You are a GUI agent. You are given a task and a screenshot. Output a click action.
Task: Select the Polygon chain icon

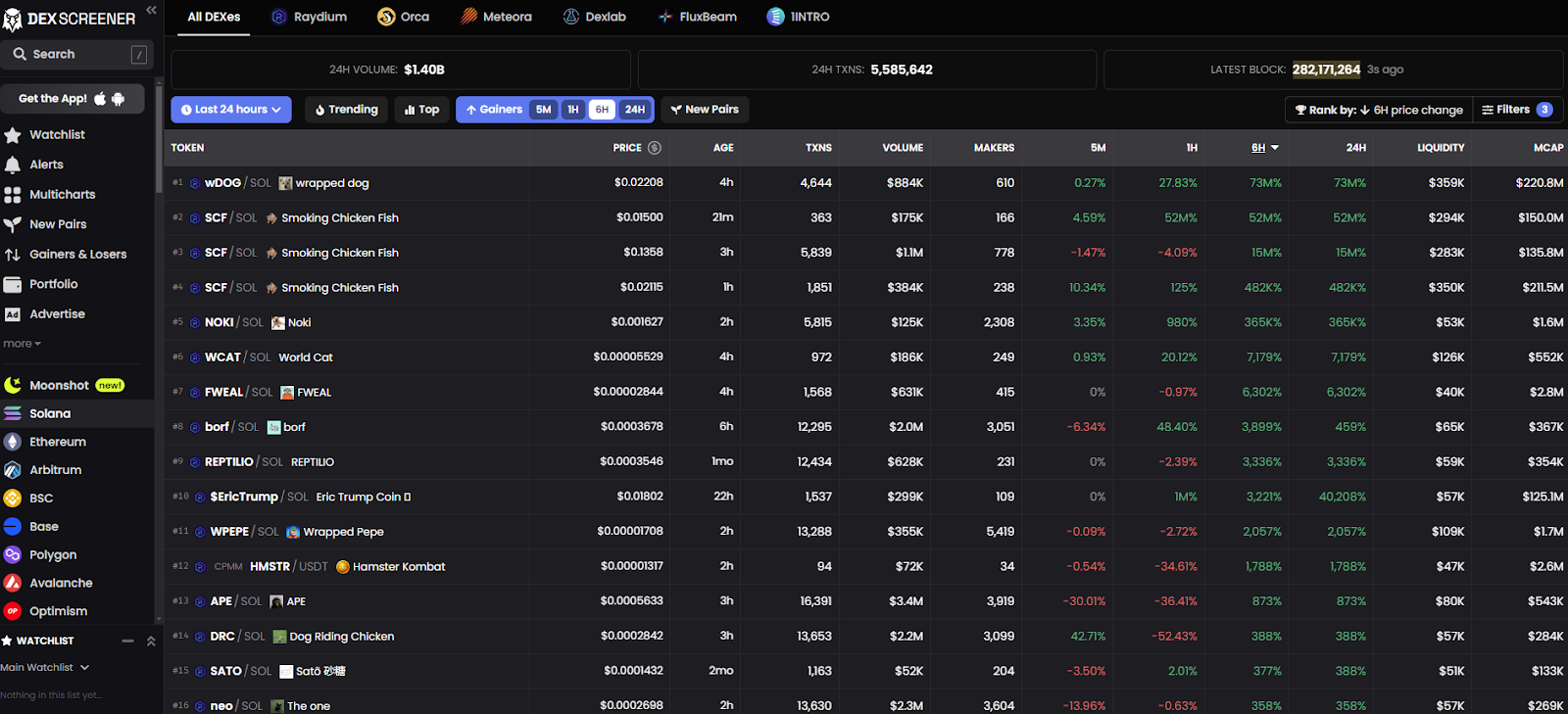(12, 554)
